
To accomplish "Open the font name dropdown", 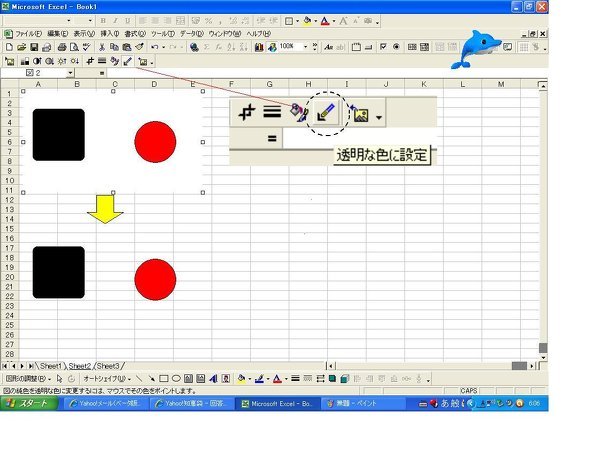I will 69,21.
